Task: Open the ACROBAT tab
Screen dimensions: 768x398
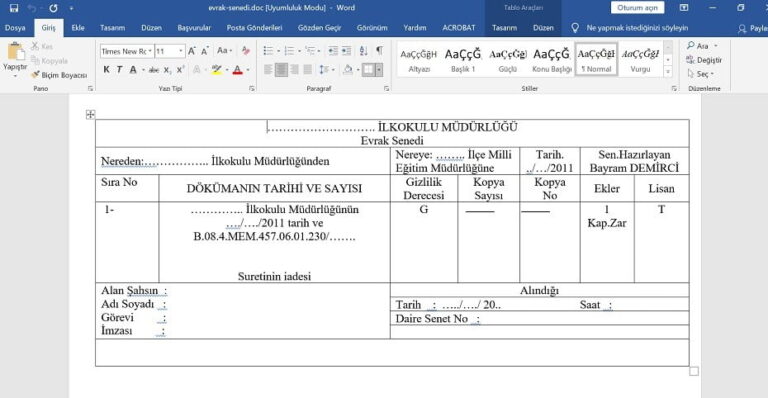Action: tap(458, 28)
